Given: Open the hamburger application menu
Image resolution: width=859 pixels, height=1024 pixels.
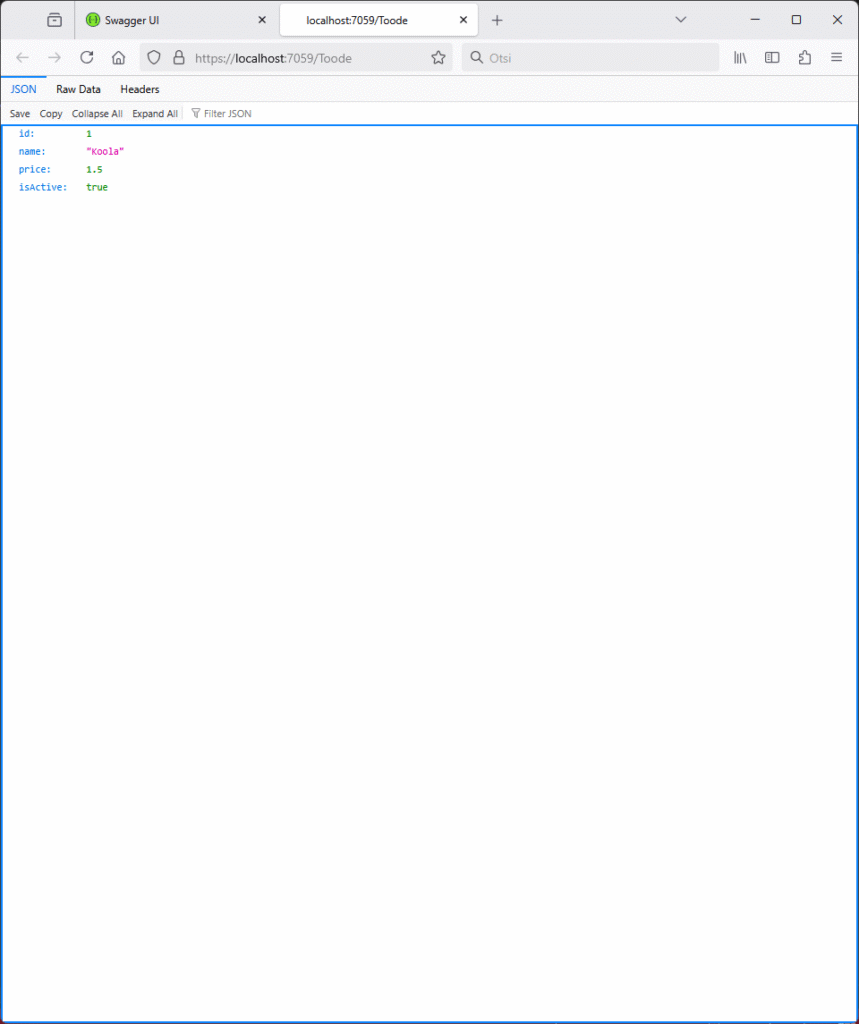Looking at the screenshot, I should point(837,58).
